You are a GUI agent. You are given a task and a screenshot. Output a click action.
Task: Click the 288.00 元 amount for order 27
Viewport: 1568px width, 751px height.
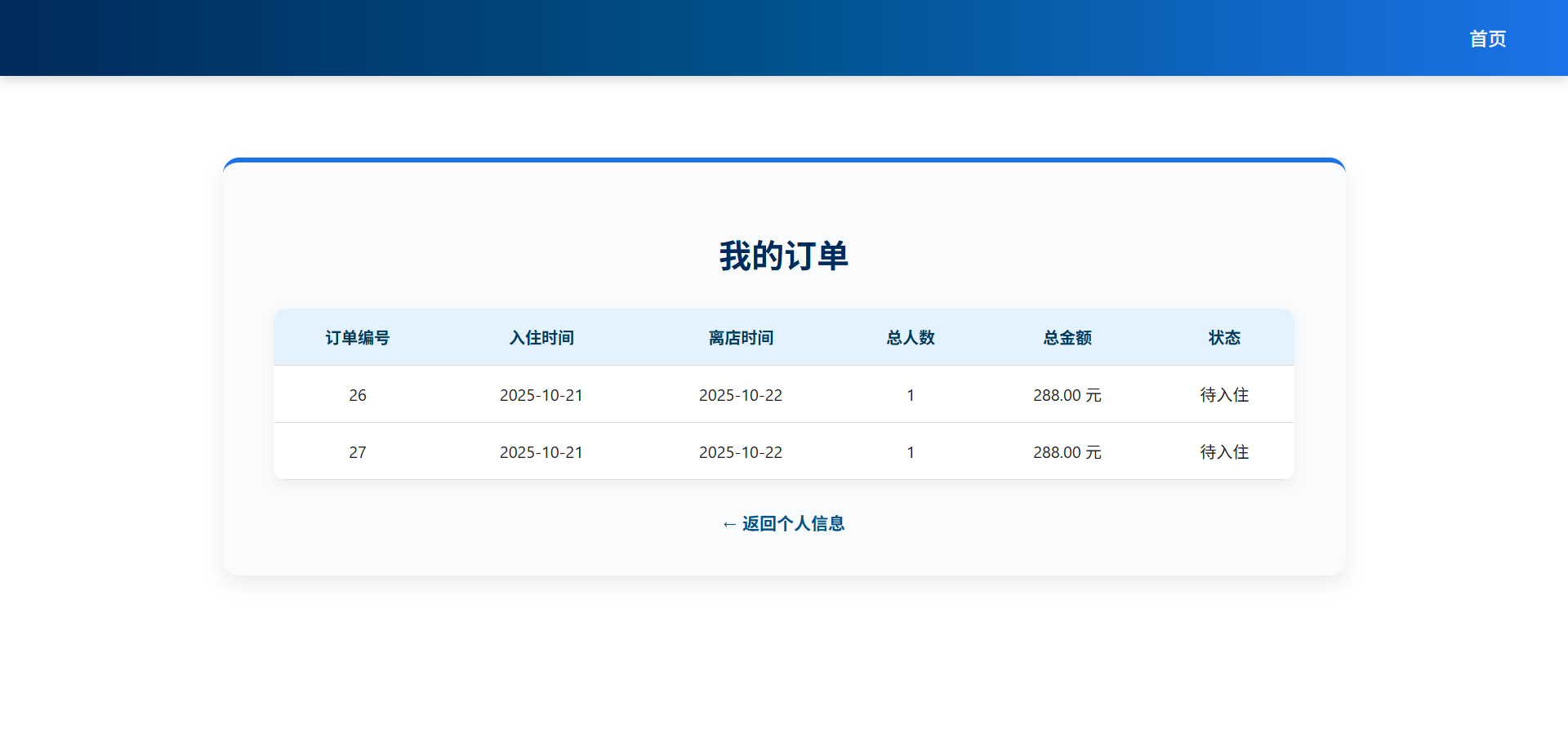(1067, 451)
